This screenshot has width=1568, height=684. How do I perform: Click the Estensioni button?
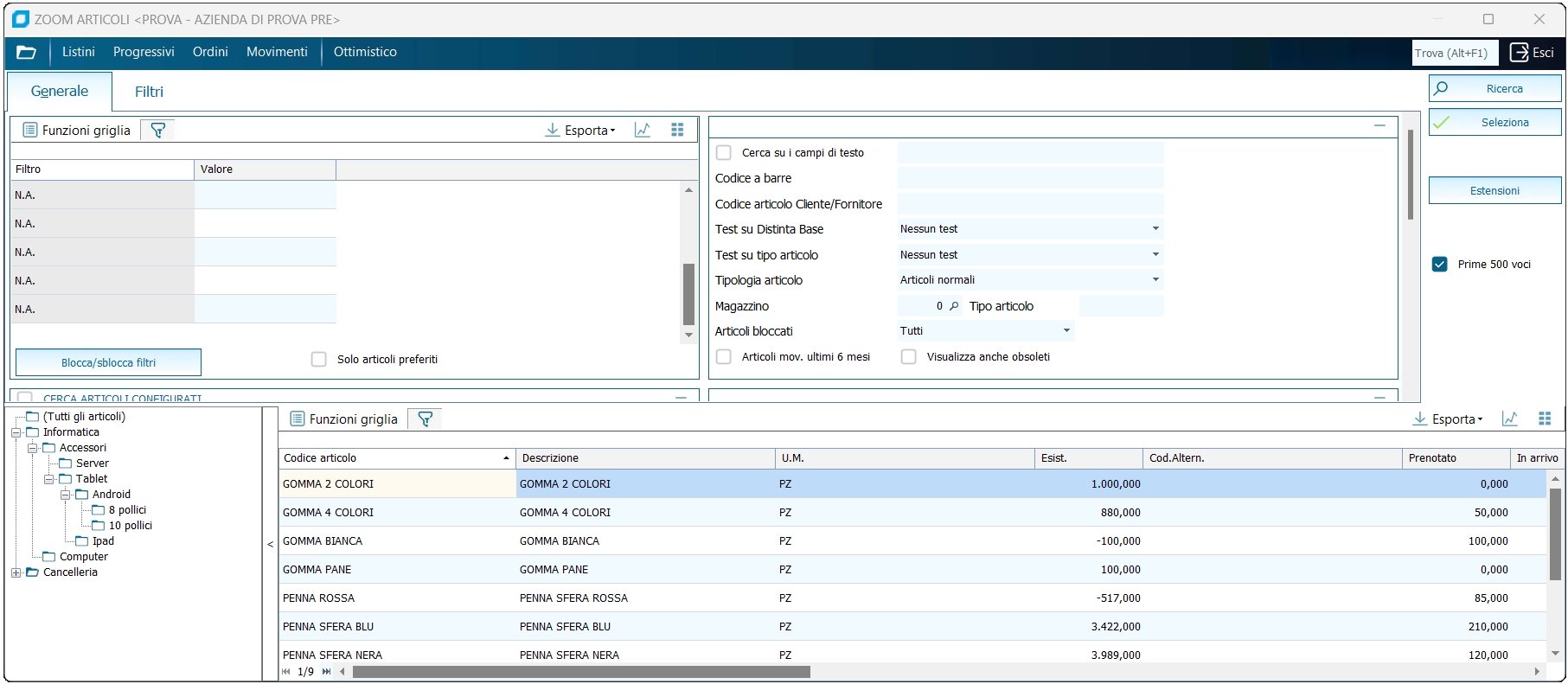pyautogui.click(x=1494, y=191)
